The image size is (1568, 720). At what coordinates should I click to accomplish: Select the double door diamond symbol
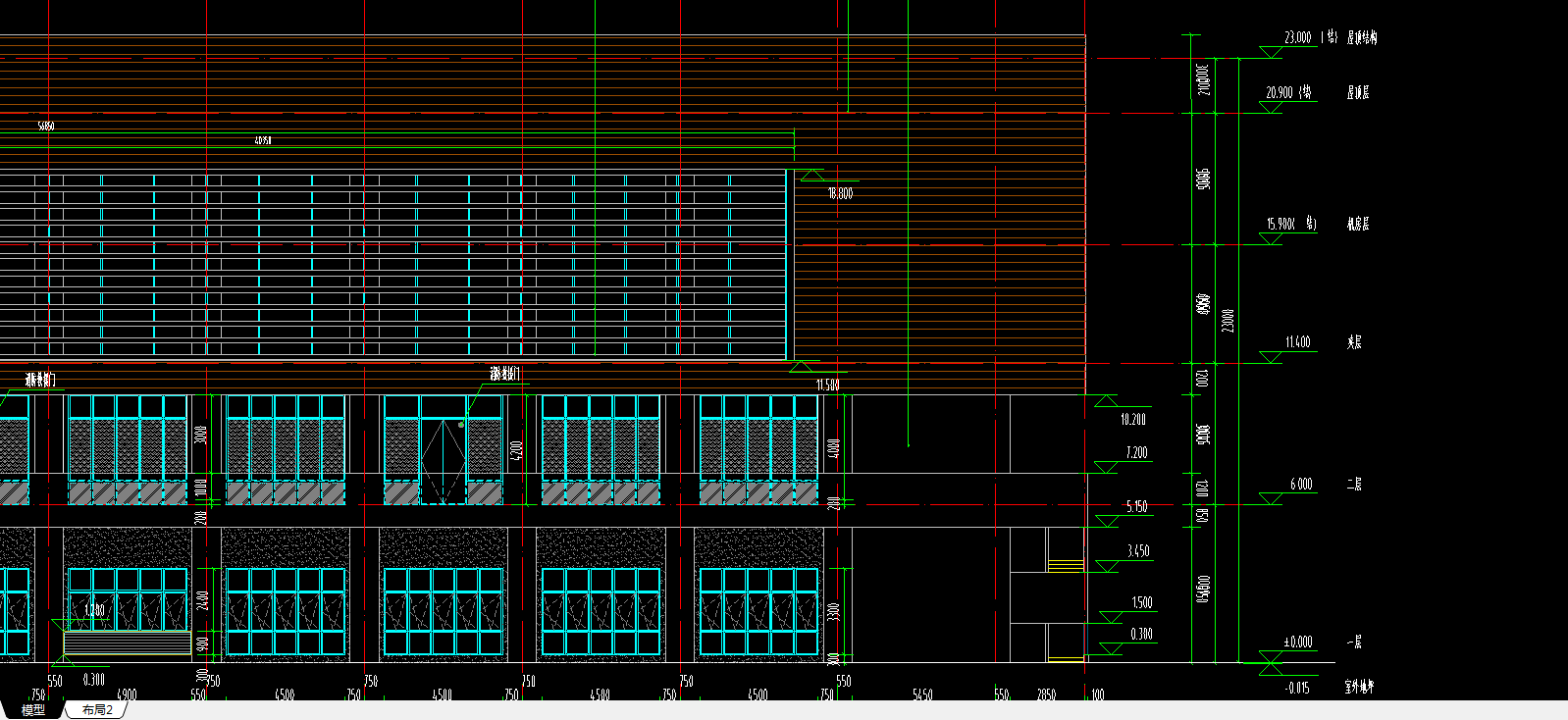click(x=444, y=460)
